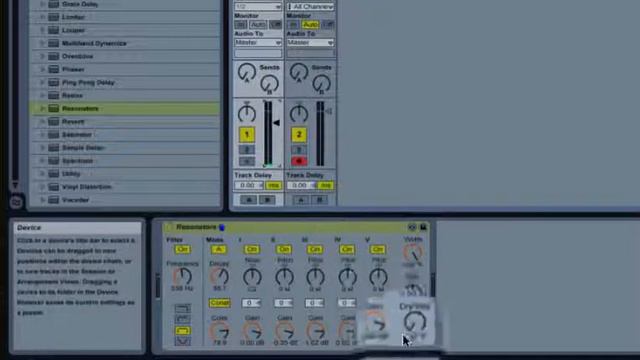The height and width of the screenshot is (360, 640).
Task: Click the Width knob in Resonators
Action: pos(413,252)
